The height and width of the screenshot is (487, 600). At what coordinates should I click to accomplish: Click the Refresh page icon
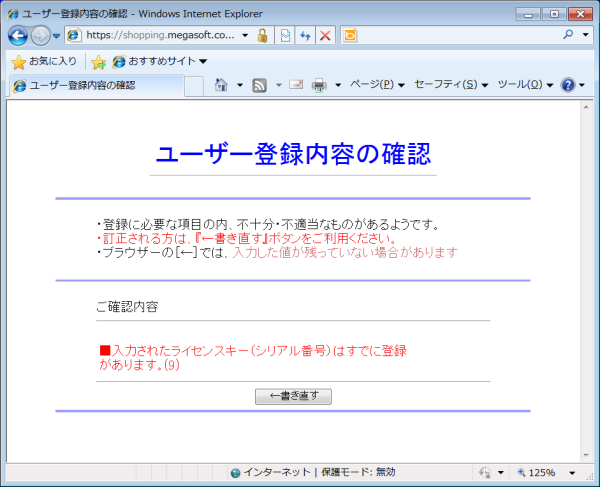pyautogui.click(x=305, y=35)
